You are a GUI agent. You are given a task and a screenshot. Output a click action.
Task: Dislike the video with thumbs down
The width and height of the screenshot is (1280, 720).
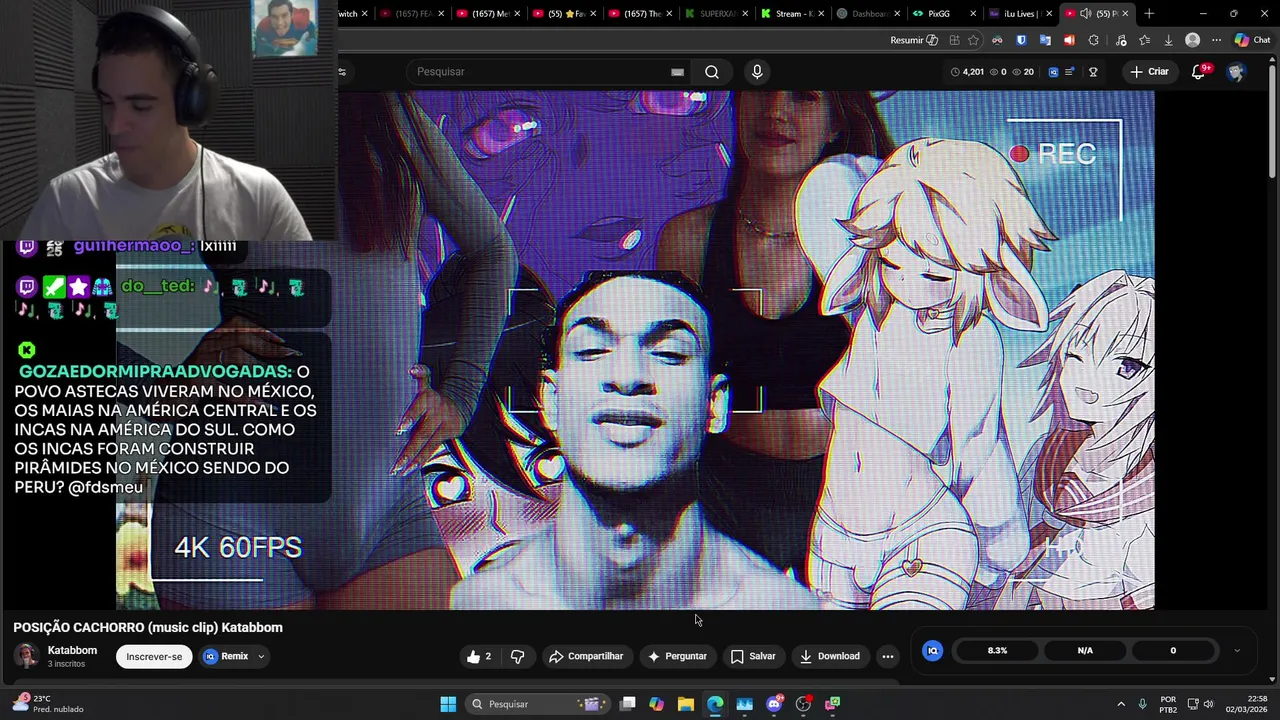coord(517,656)
